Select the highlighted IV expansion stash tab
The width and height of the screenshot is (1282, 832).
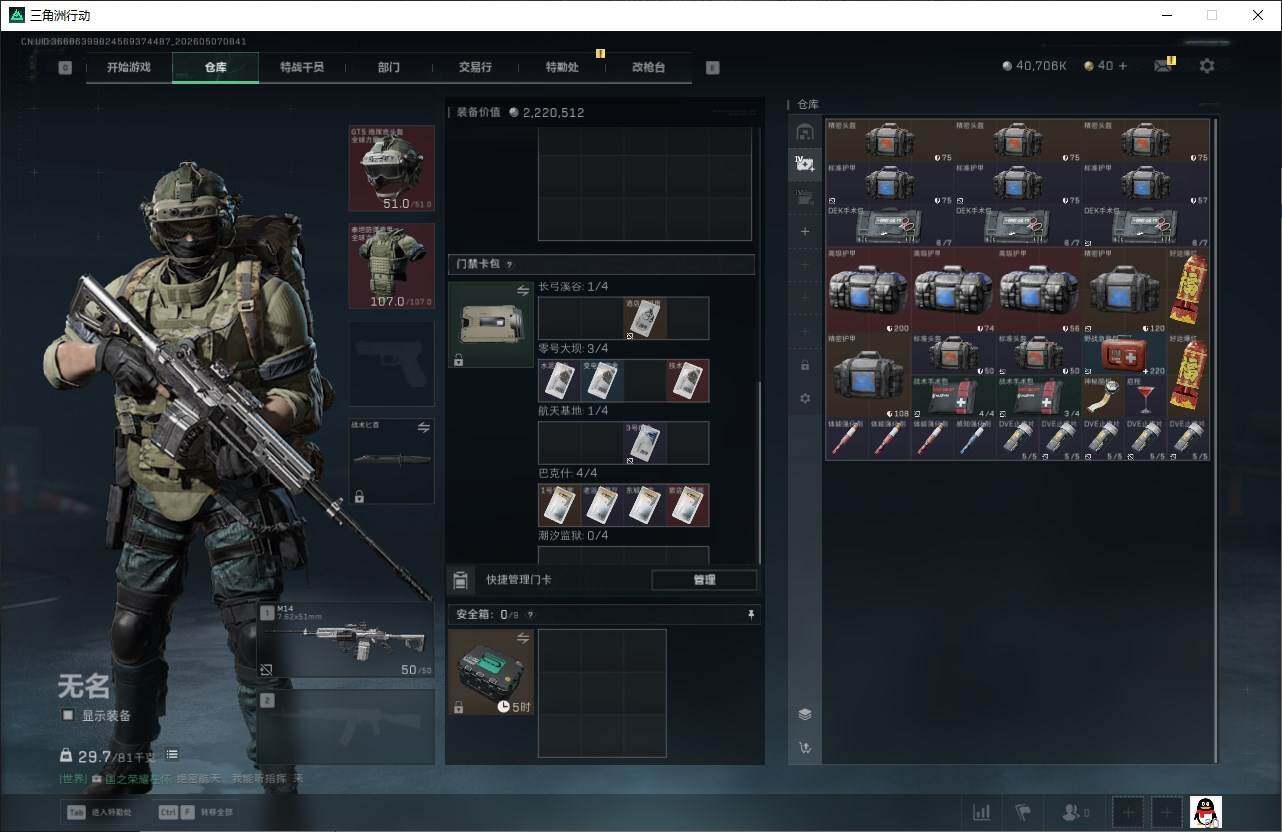[x=805, y=163]
